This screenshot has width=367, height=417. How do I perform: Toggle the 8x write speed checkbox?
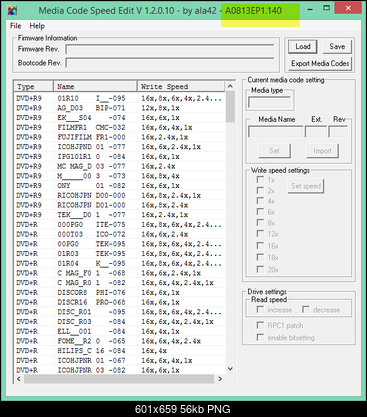pos(260,223)
